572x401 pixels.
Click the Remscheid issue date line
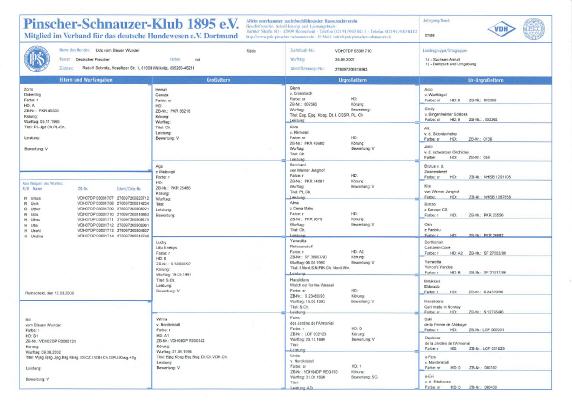point(49,293)
